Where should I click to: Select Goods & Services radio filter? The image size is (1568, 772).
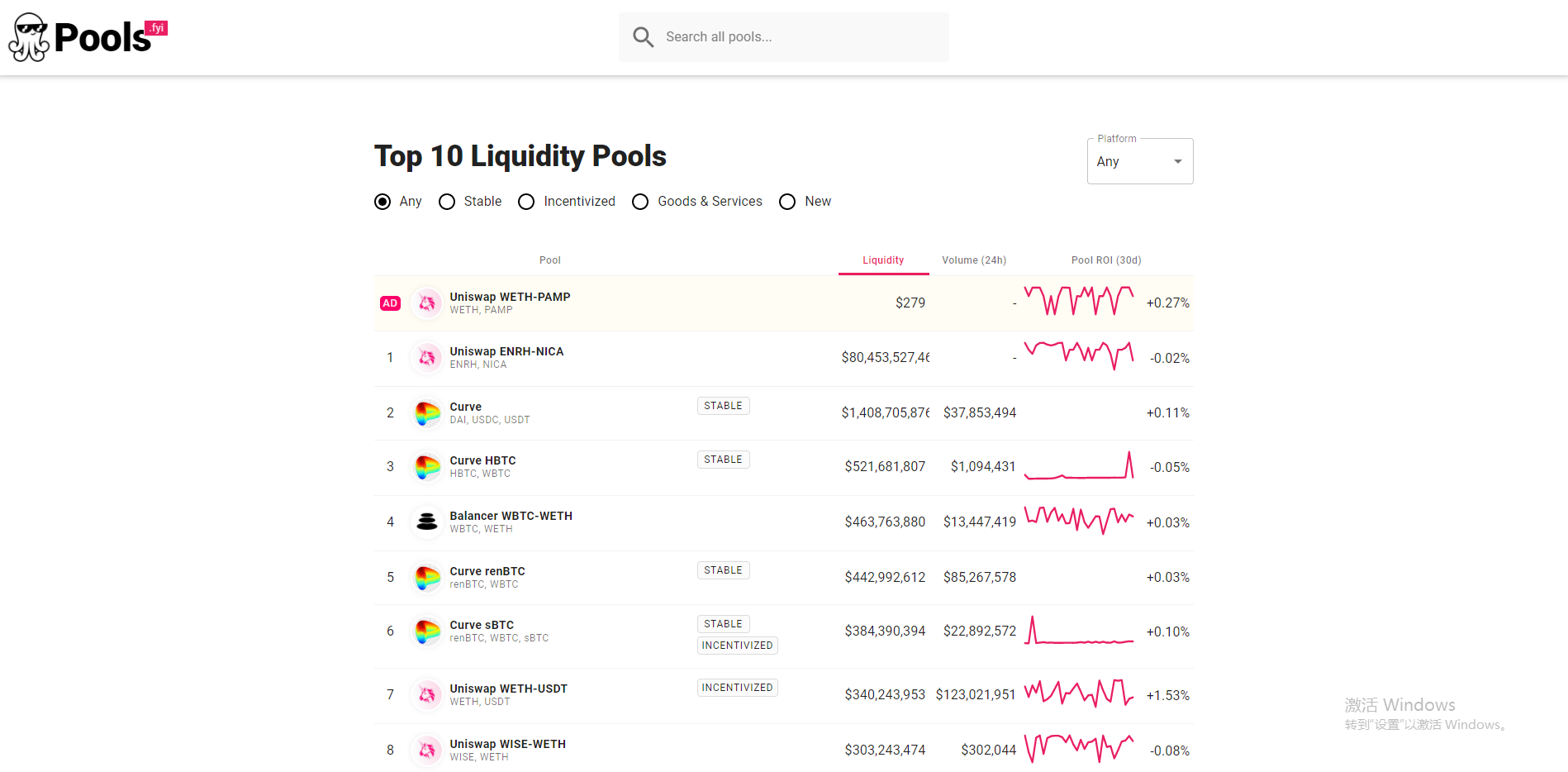tap(640, 202)
